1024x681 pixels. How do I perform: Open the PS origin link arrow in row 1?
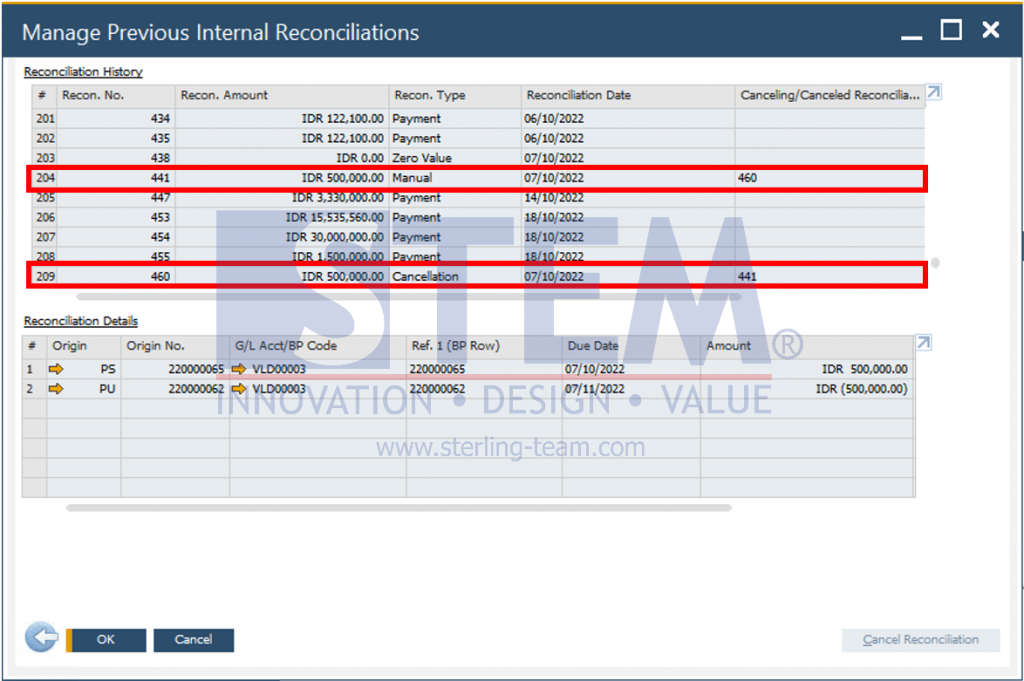pos(56,369)
